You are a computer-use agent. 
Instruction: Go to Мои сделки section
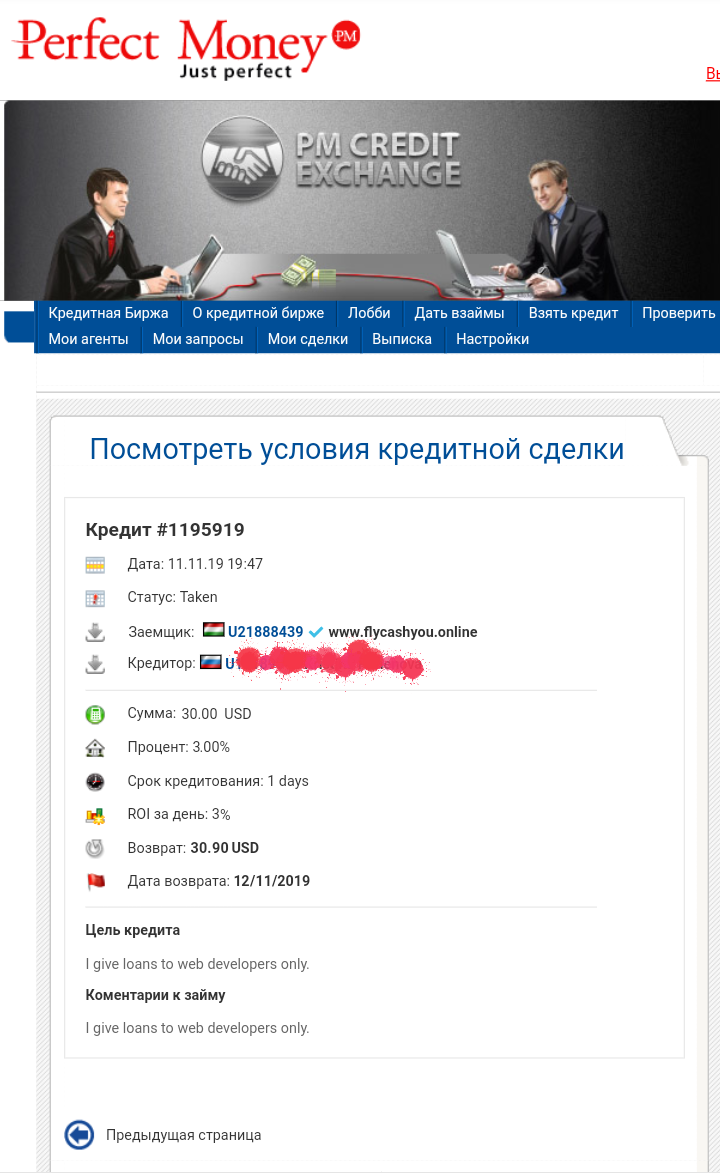(308, 339)
